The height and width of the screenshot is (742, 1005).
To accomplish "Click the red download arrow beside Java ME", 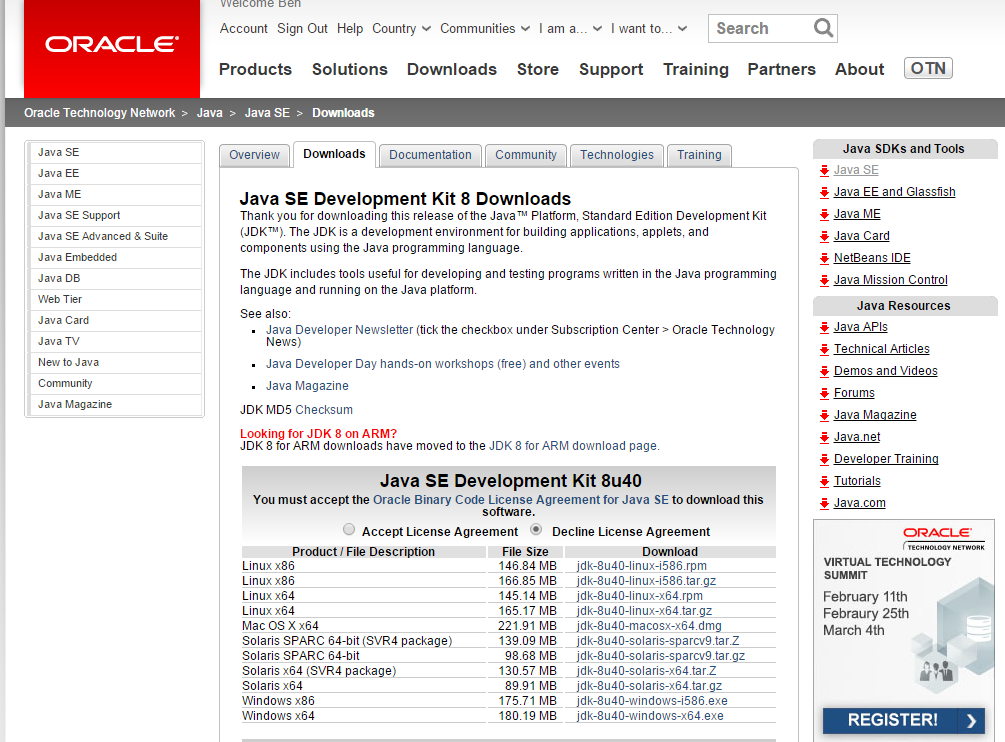I will (824, 214).
